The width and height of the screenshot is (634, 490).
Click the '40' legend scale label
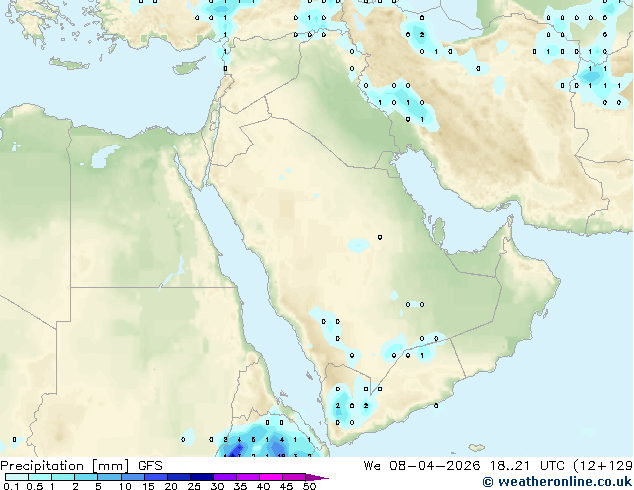(x=263, y=486)
